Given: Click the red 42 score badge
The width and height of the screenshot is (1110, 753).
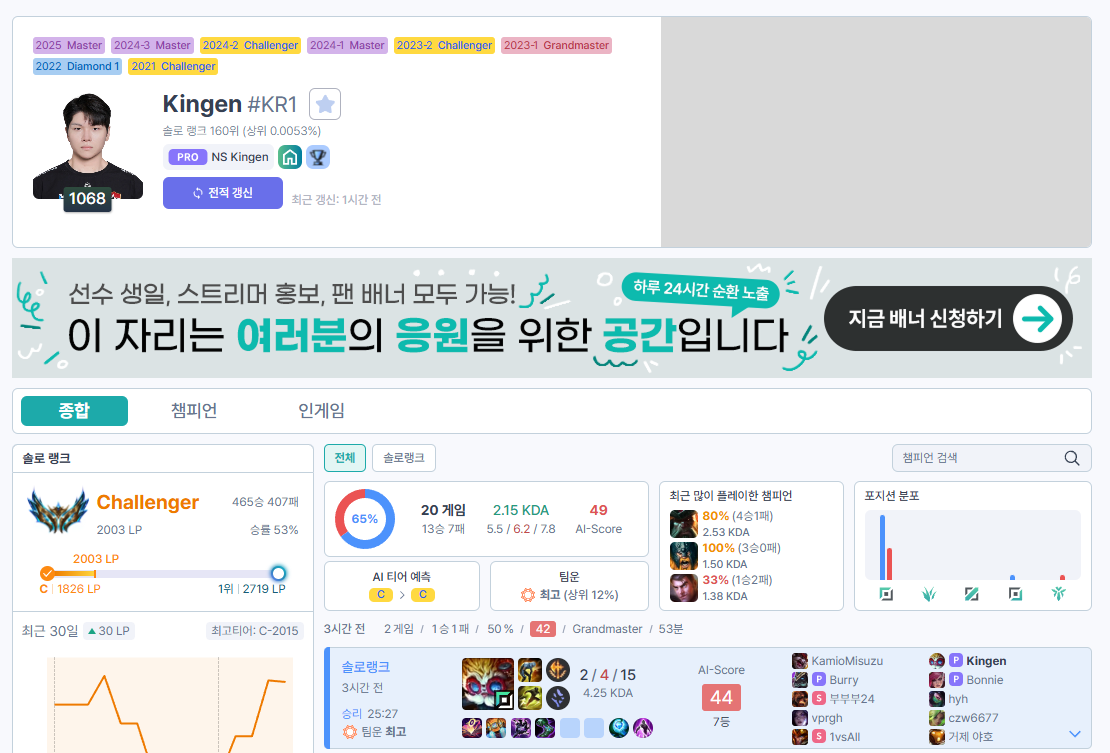Looking at the screenshot, I should tap(543, 629).
